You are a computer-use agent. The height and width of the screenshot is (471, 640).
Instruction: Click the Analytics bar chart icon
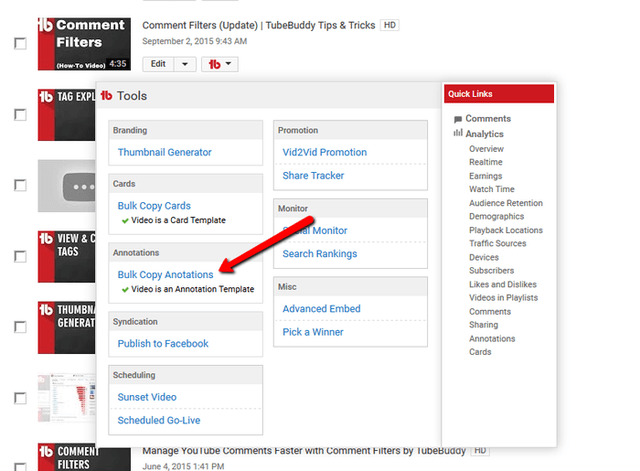click(458, 133)
